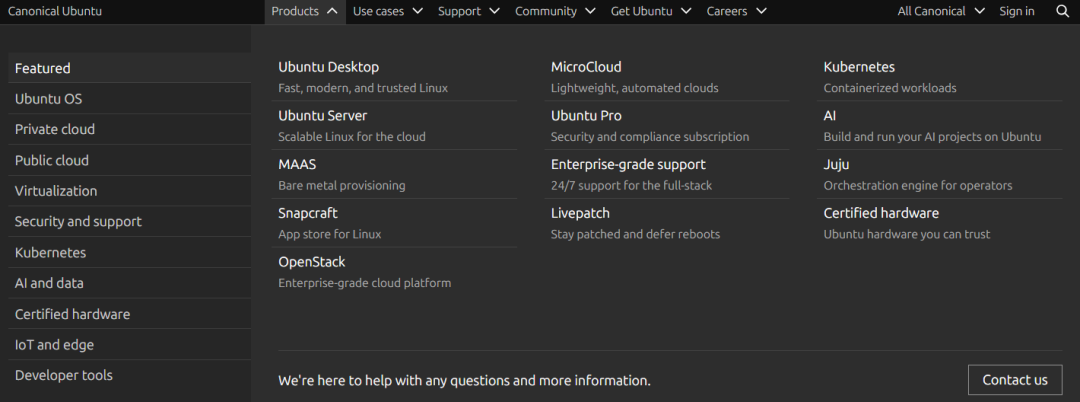This screenshot has height=402, width=1080.
Task: Open the Support dropdown menu
Action: click(x=469, y=12)
